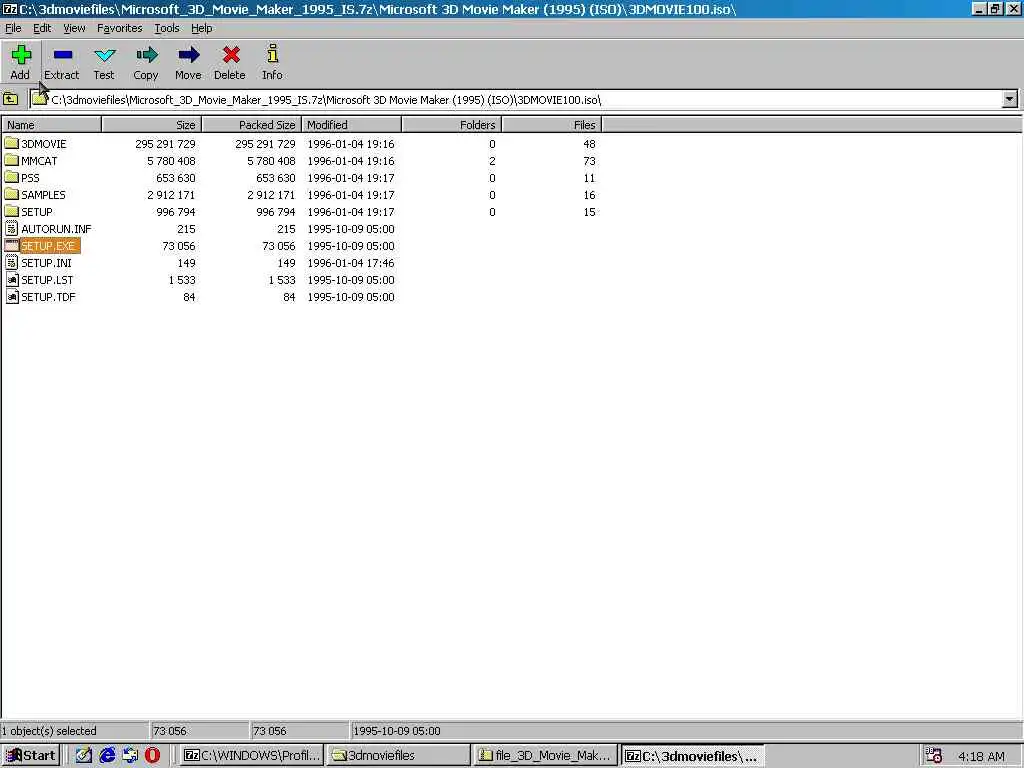Image resolution: width=1024 pixels, height=768 pixels.
Task: Click the SETUP.INI file icon
Action: tap(11, 262)
